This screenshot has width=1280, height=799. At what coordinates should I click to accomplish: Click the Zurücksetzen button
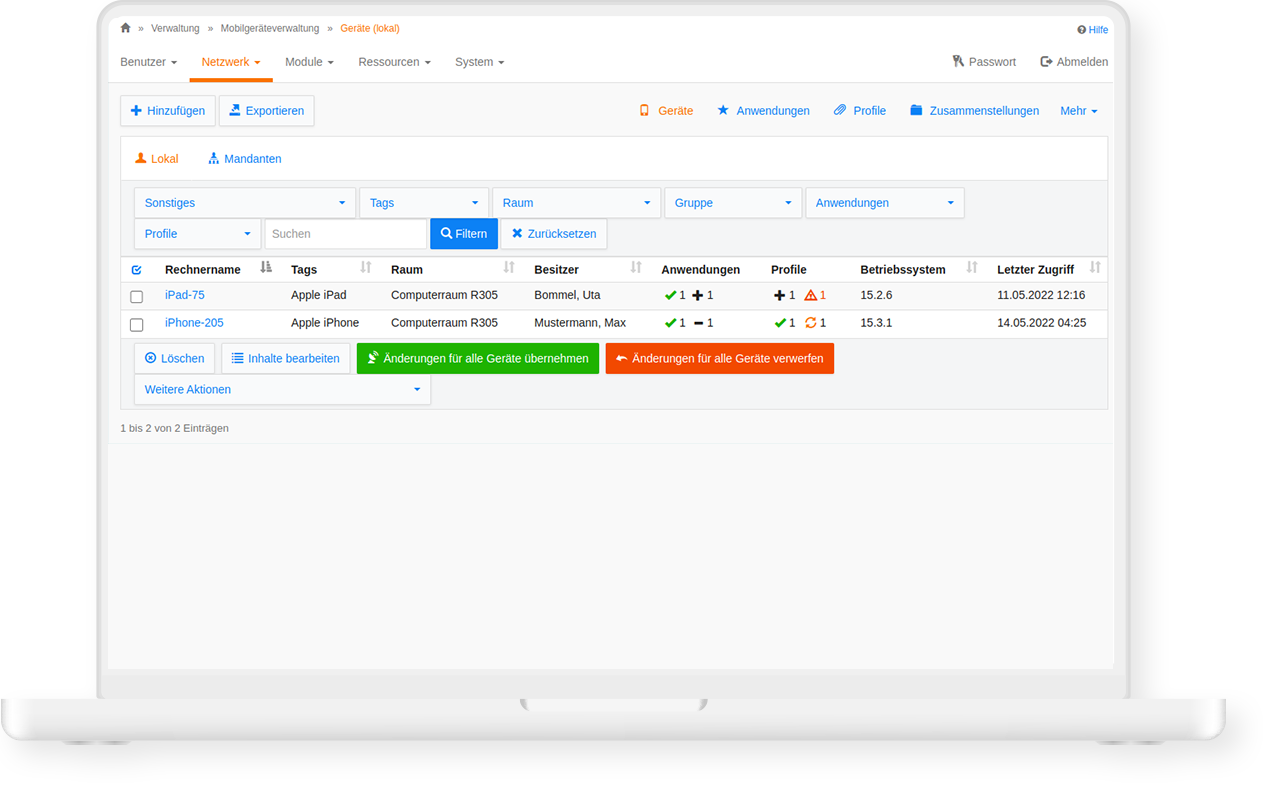point(554,234)
